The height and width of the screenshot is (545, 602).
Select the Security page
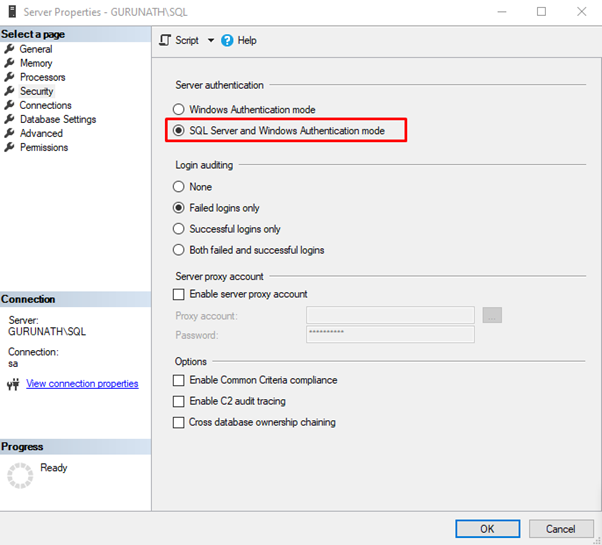36,91
